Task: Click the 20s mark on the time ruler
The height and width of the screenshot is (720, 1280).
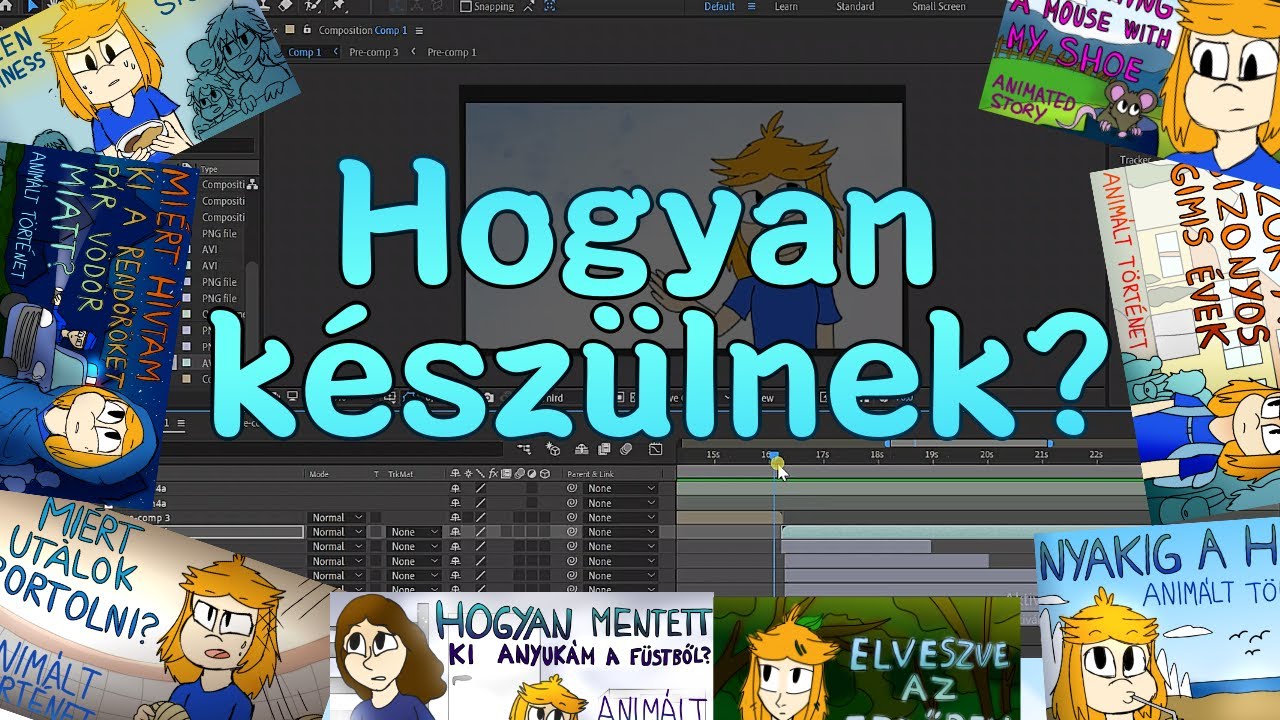Action: click(x=987, y=455)
